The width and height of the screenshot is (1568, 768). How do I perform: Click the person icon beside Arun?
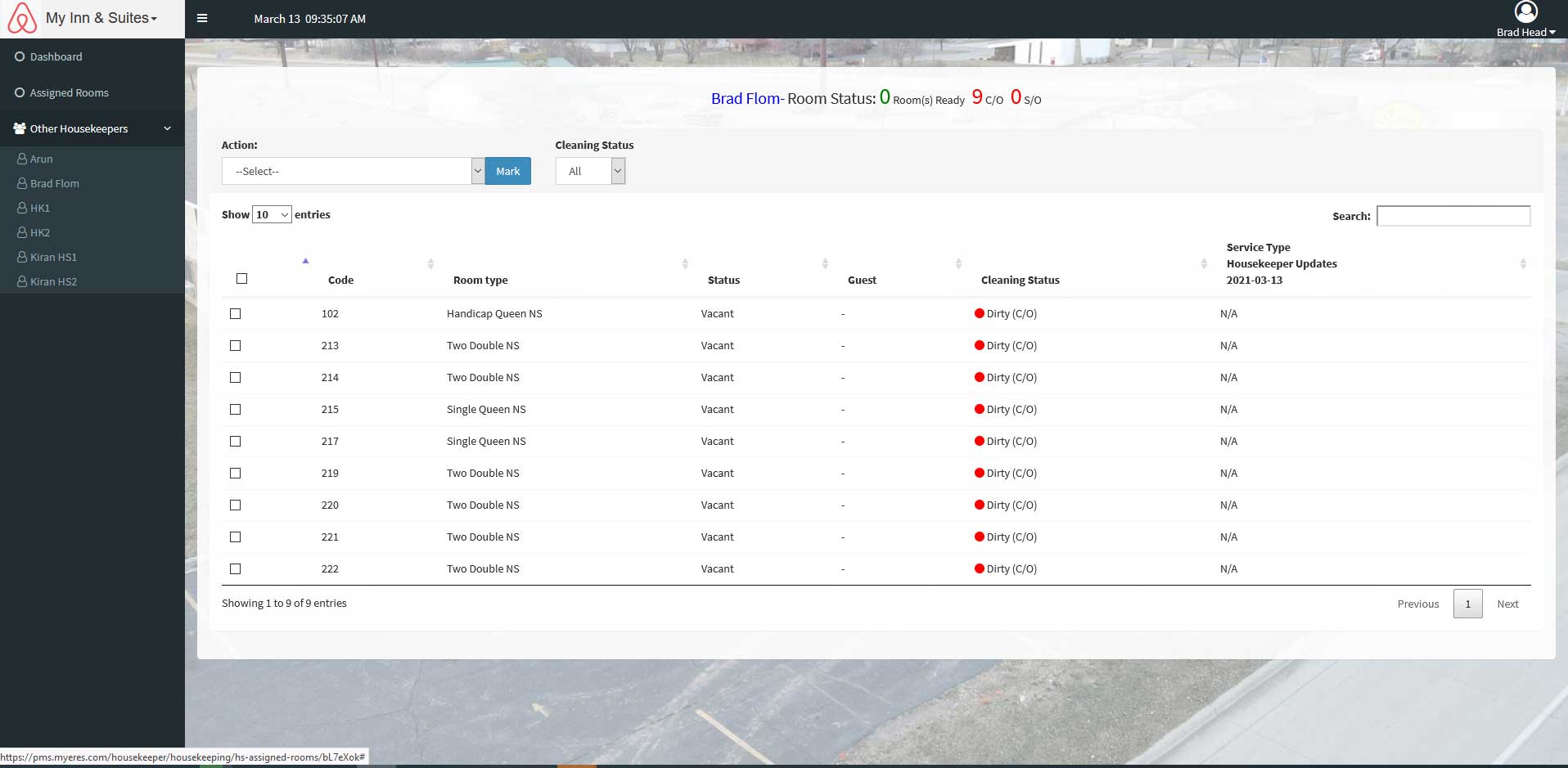[x=22, y=159]
